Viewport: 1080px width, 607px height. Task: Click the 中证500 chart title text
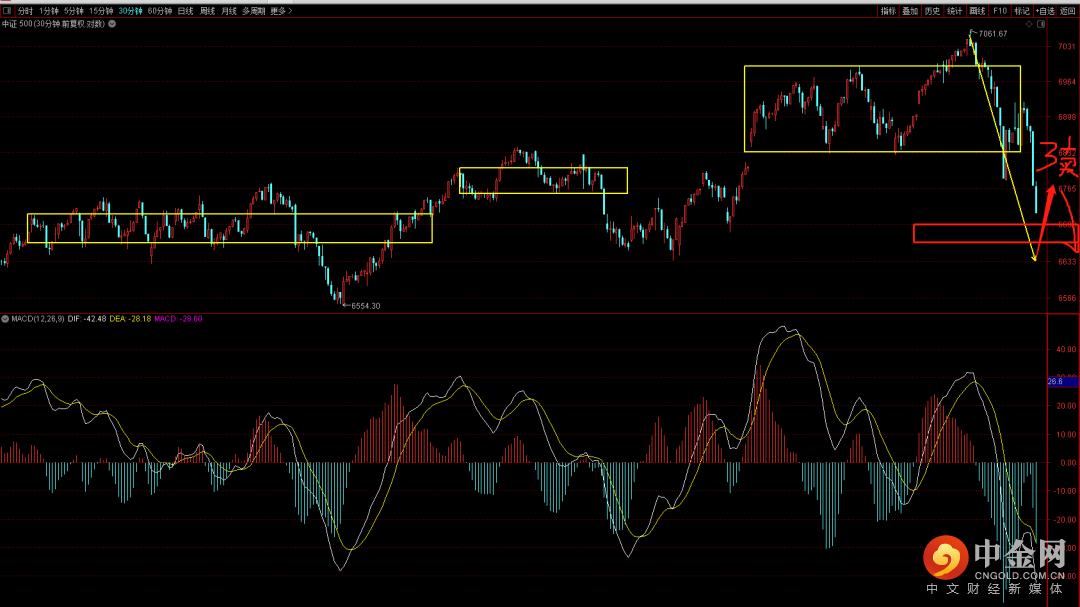pos(53,24)
